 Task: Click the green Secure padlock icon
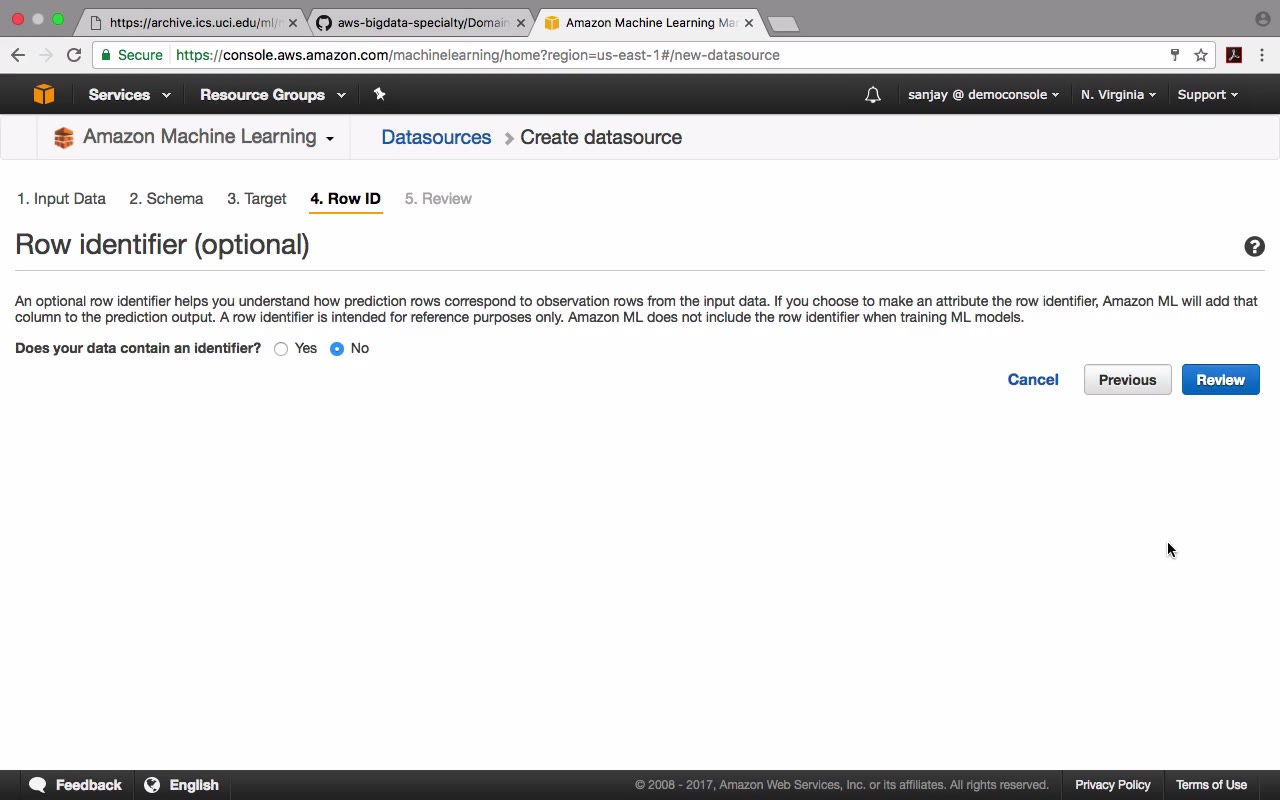(x=106, y=55)
